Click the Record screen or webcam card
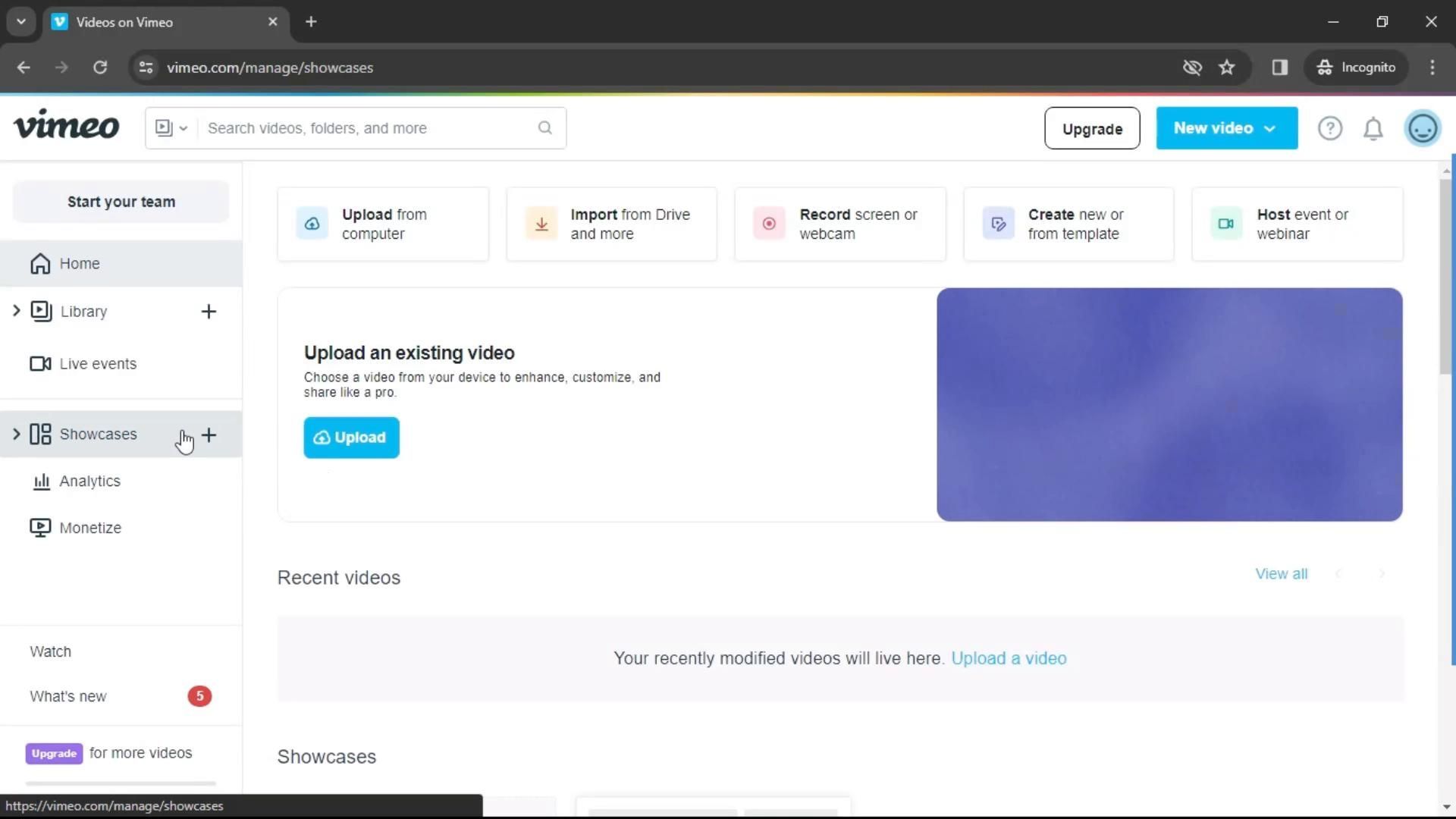1456x819 pixels. (x=839, y=224)
